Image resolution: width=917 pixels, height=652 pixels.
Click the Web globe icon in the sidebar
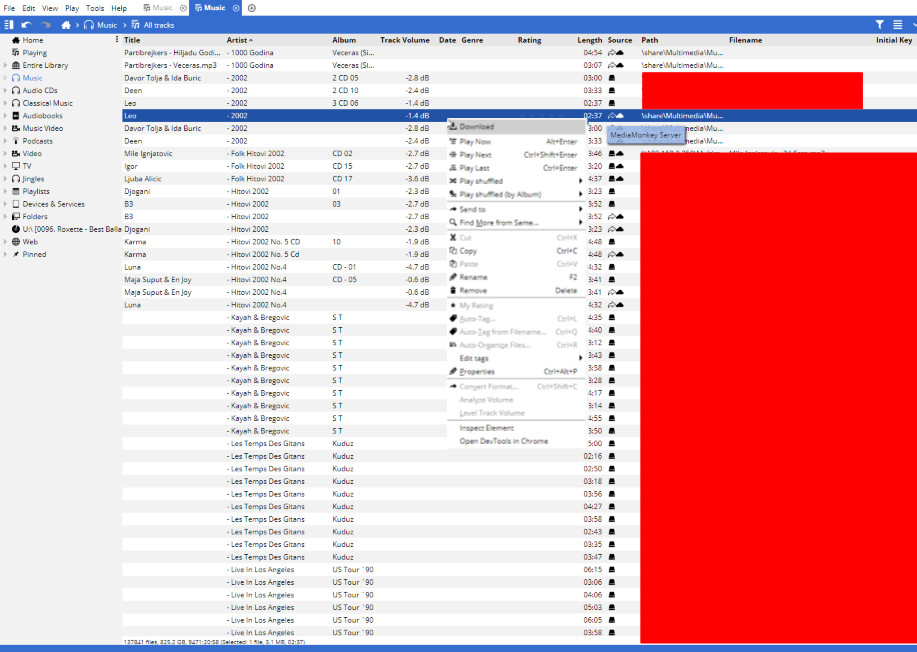(15, 242)
